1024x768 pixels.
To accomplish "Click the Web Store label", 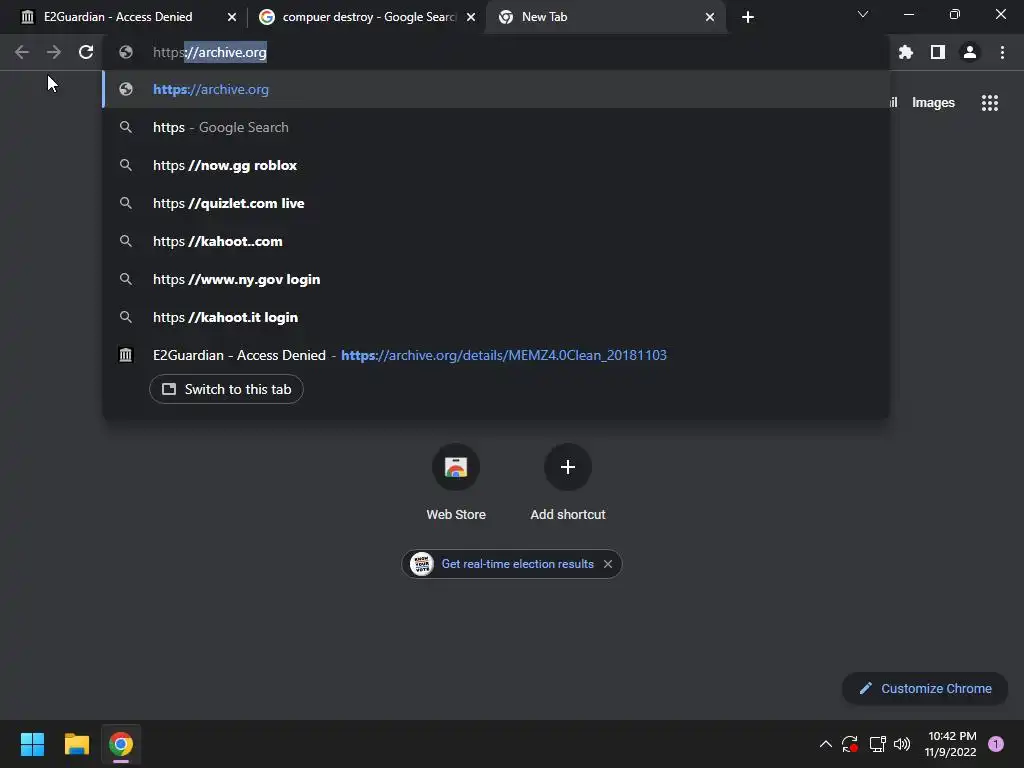I will (456, 515).
